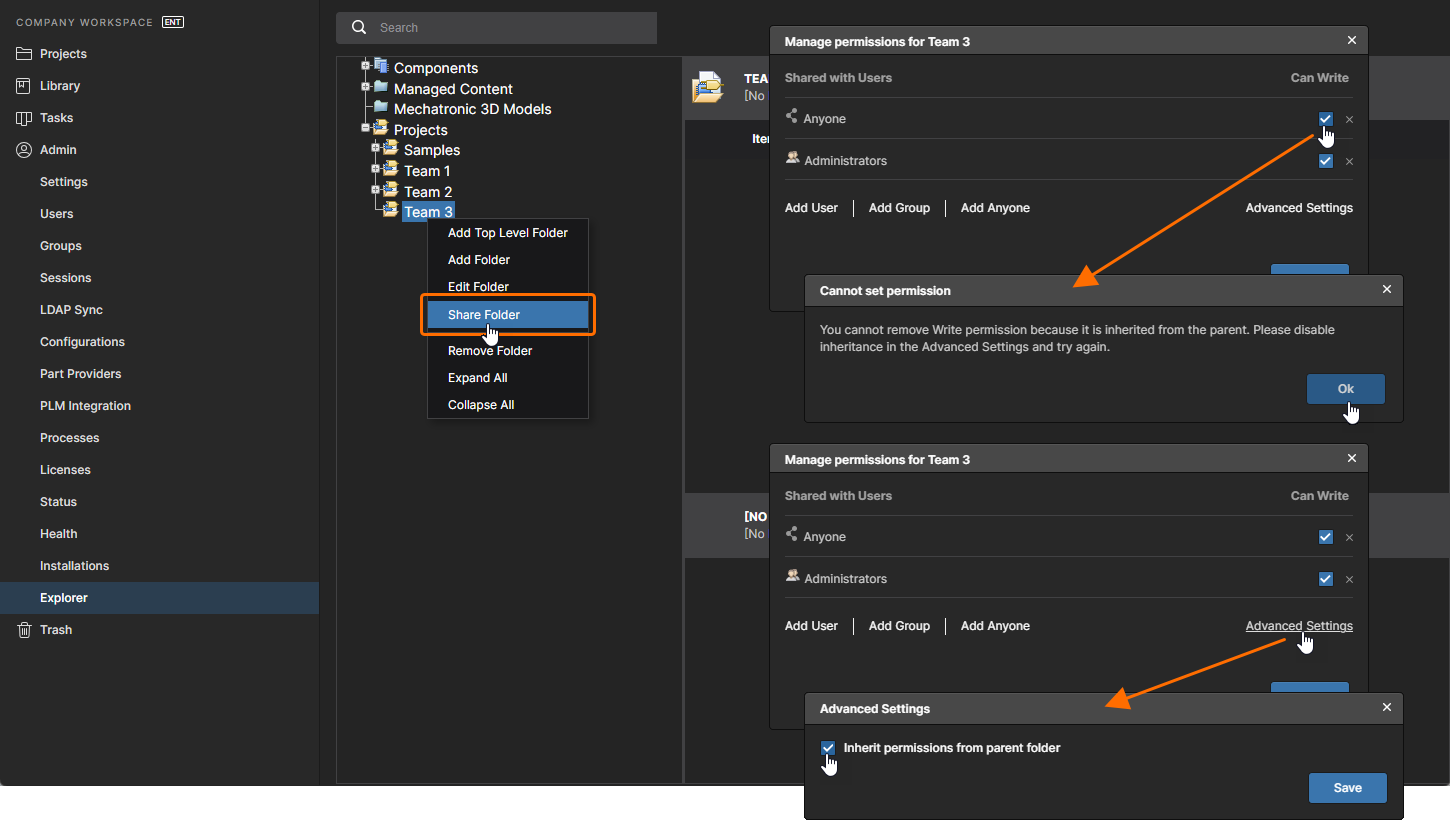Select the Team 3 tree label
The image size is (1450, 820).
pos(428,212)
